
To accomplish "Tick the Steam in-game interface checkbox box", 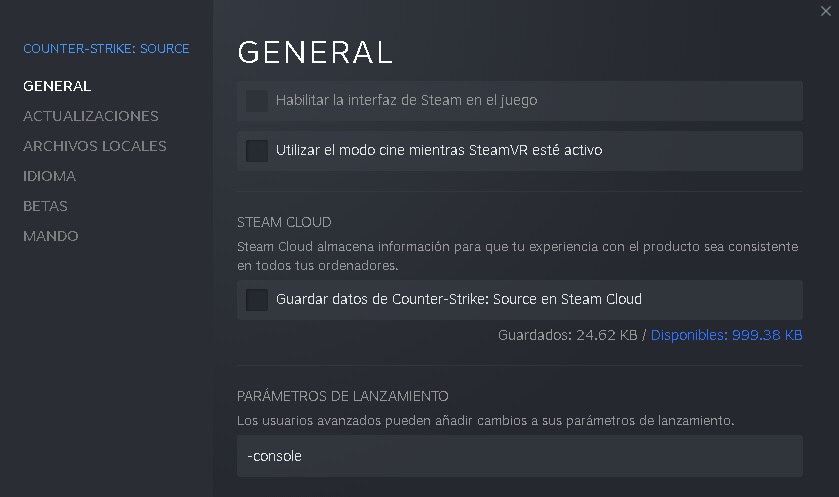I will [x=257, y=101].
